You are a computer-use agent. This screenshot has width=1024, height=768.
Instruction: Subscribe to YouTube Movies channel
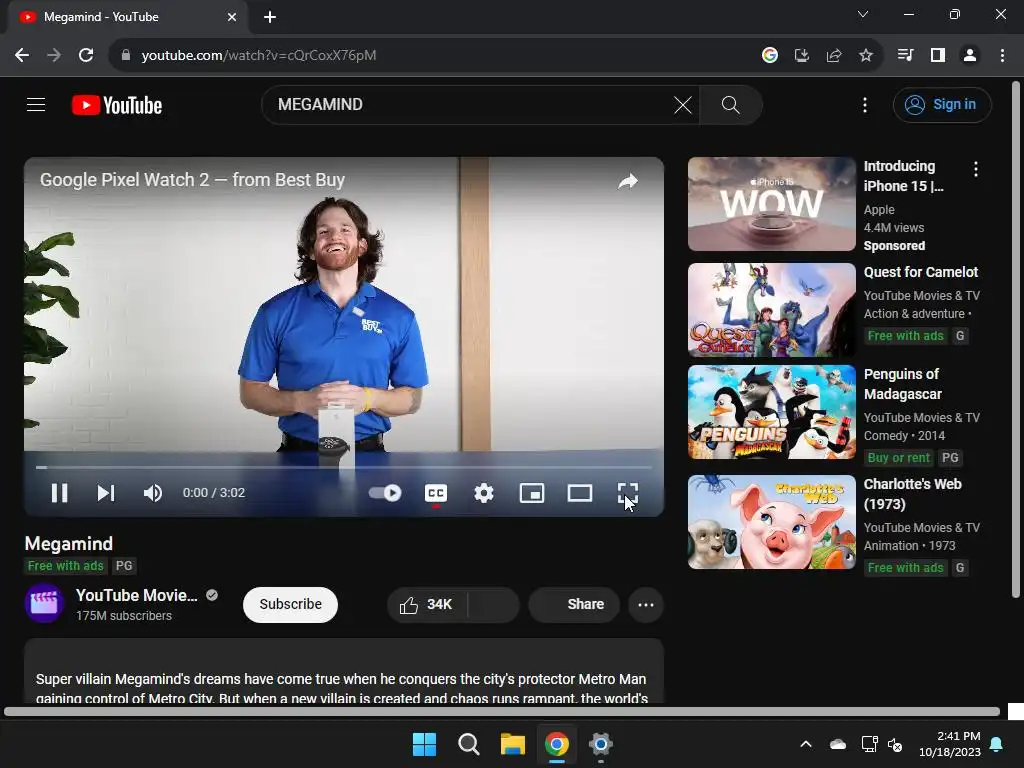pyautogui.click(x=291, y=605)
